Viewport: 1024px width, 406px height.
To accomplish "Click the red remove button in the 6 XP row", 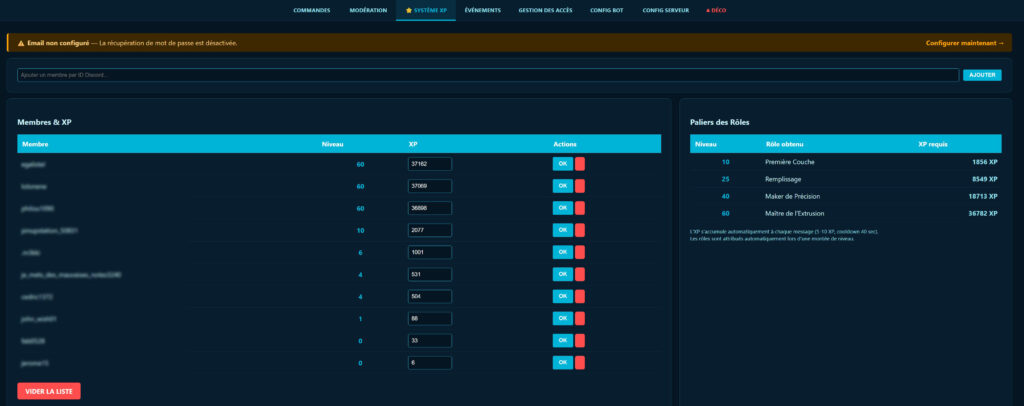I will 580,362.
